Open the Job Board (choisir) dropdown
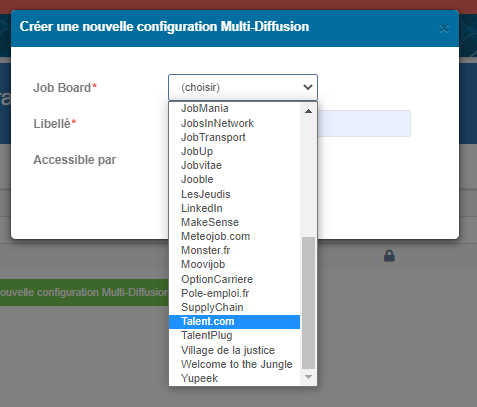 pos(243,87)
